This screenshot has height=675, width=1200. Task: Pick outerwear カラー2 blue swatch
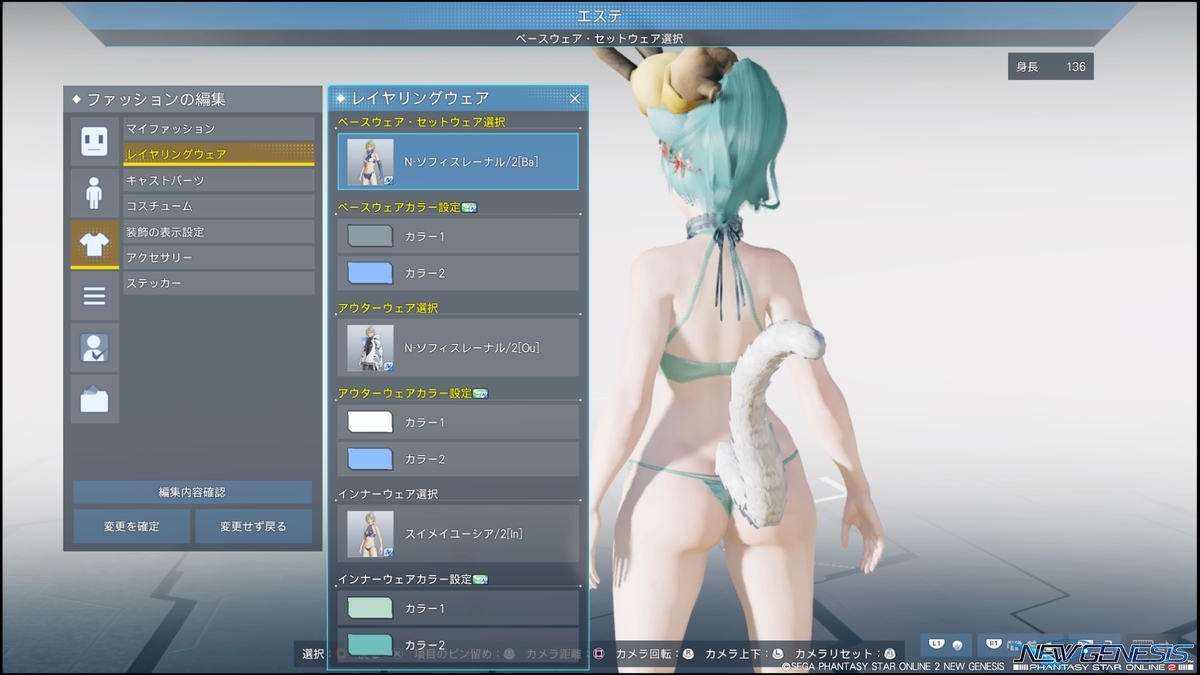coord(370,458)
